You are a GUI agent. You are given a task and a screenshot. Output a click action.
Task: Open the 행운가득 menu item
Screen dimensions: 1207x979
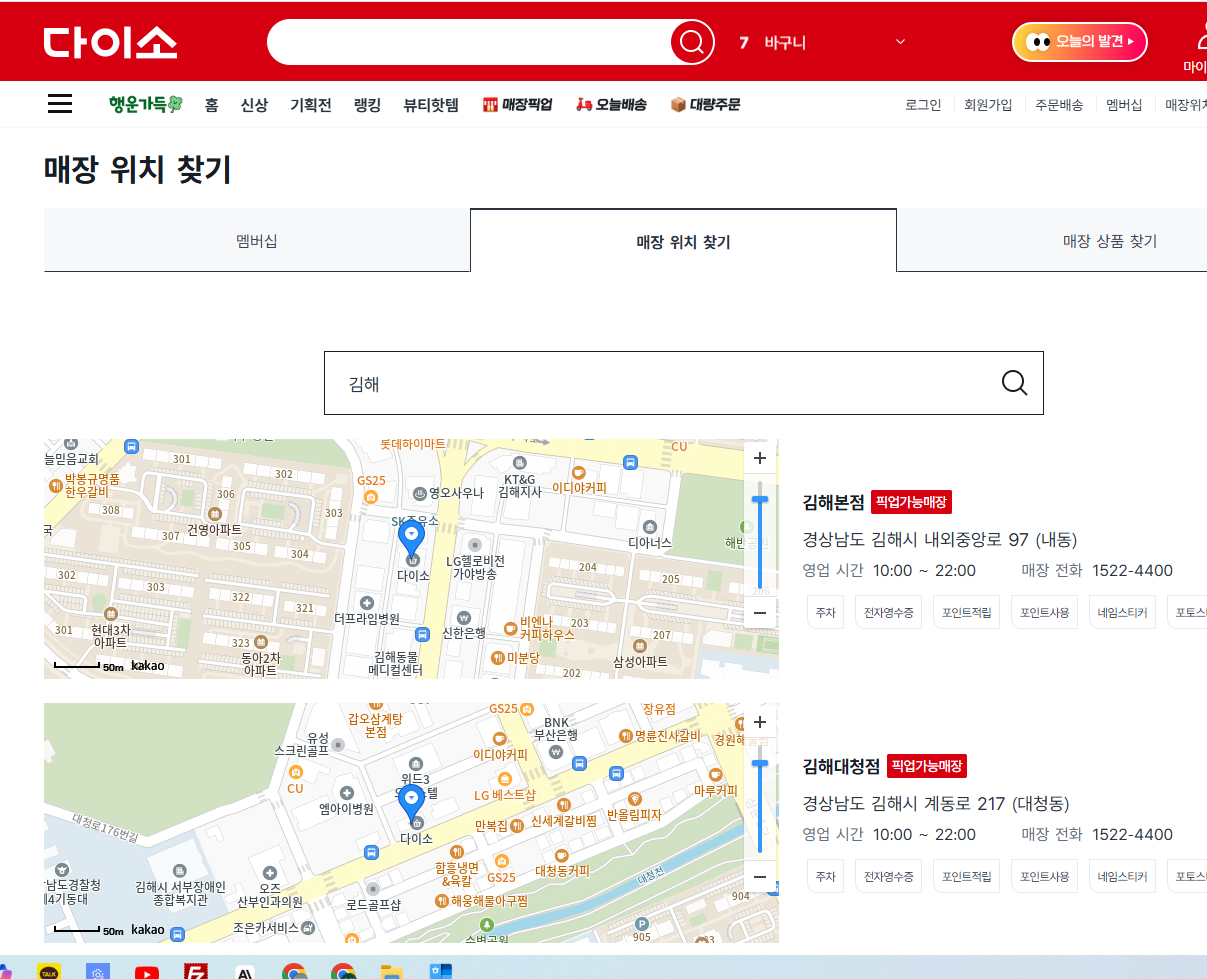[145, 104]
